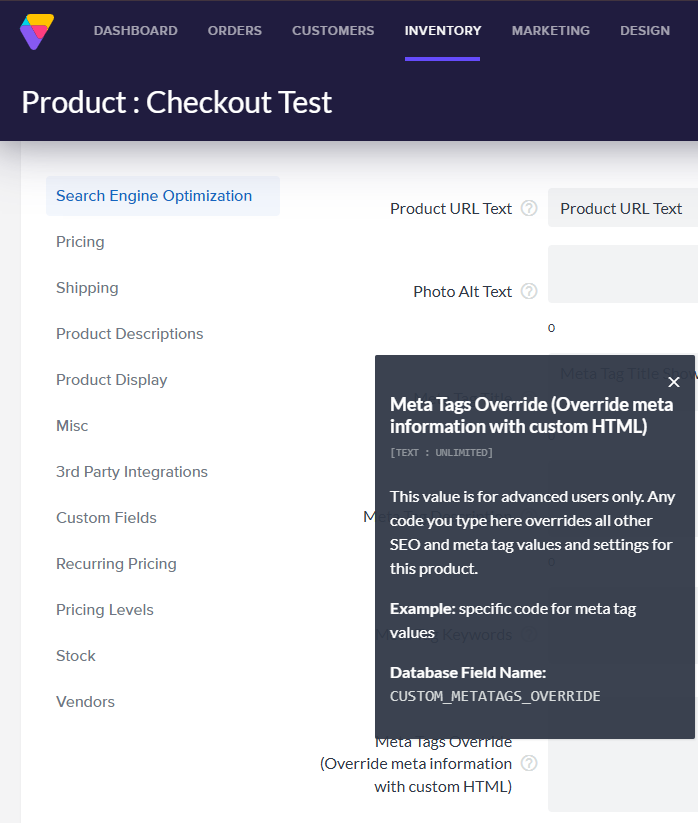
Task: Click help icon beside Photo Alt Text
Action: 529,292
